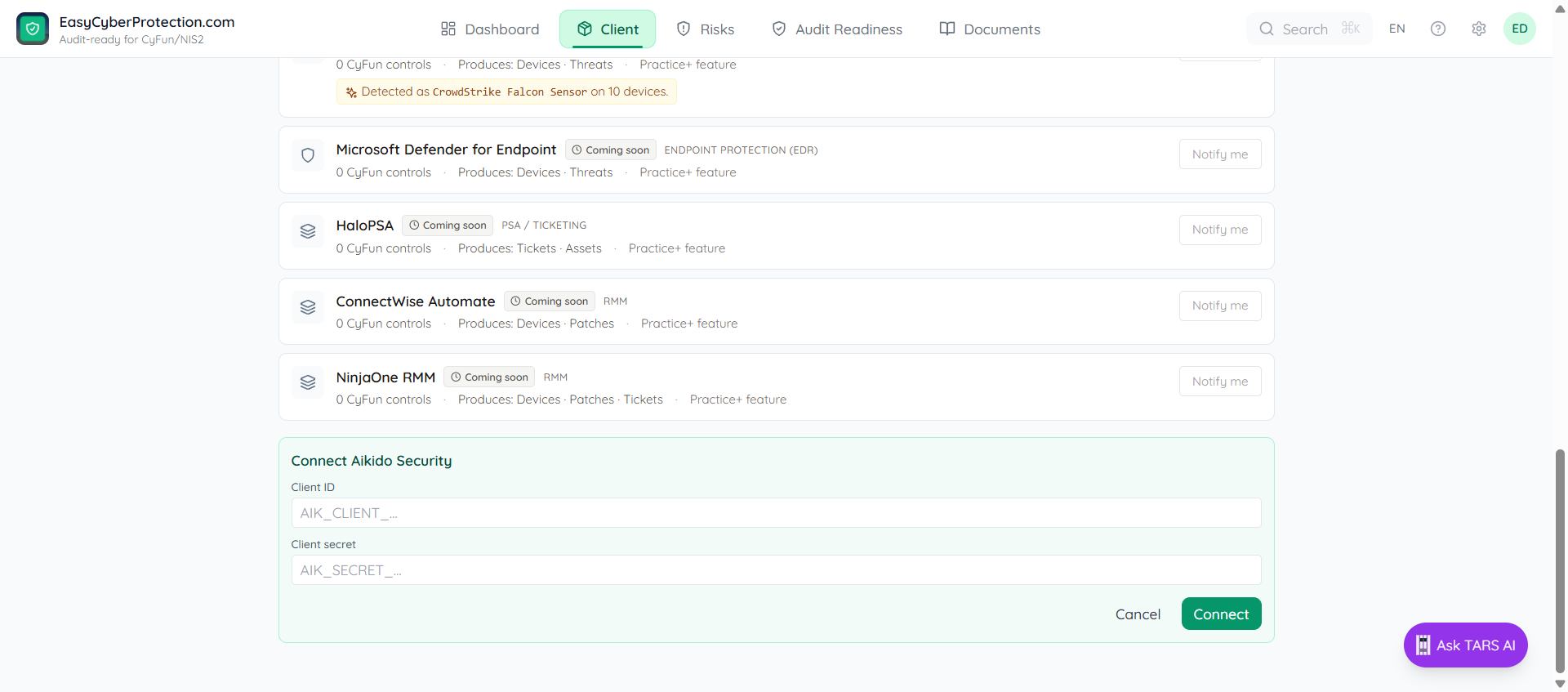The width and height of the screenshot is (1568, 692).
Task: Click the ConnectWise Automate integration name
Action: (416, 301)
